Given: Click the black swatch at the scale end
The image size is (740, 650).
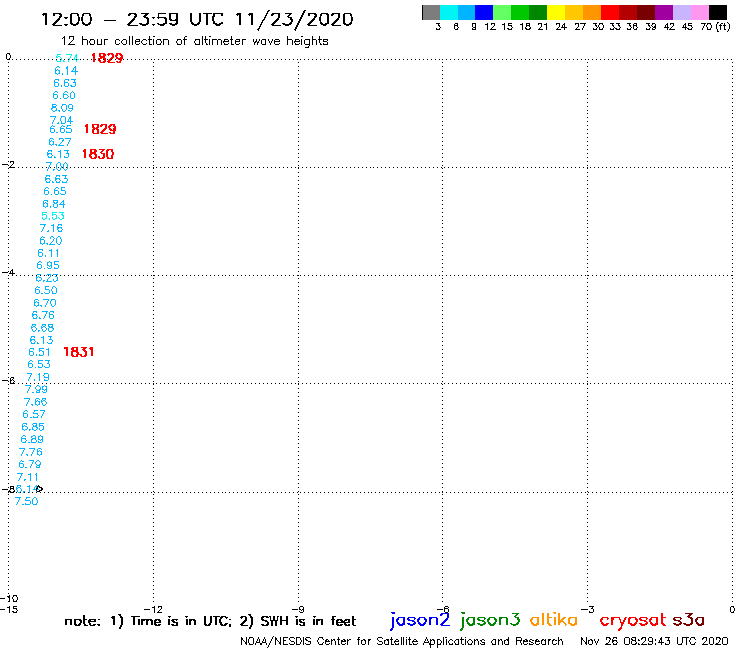Looking at the screenshot, I should [x=718, y=12].
